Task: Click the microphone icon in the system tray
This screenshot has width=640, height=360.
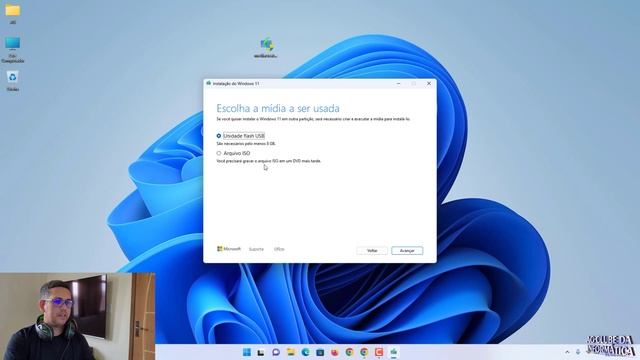Action: (x=578, y=352)
